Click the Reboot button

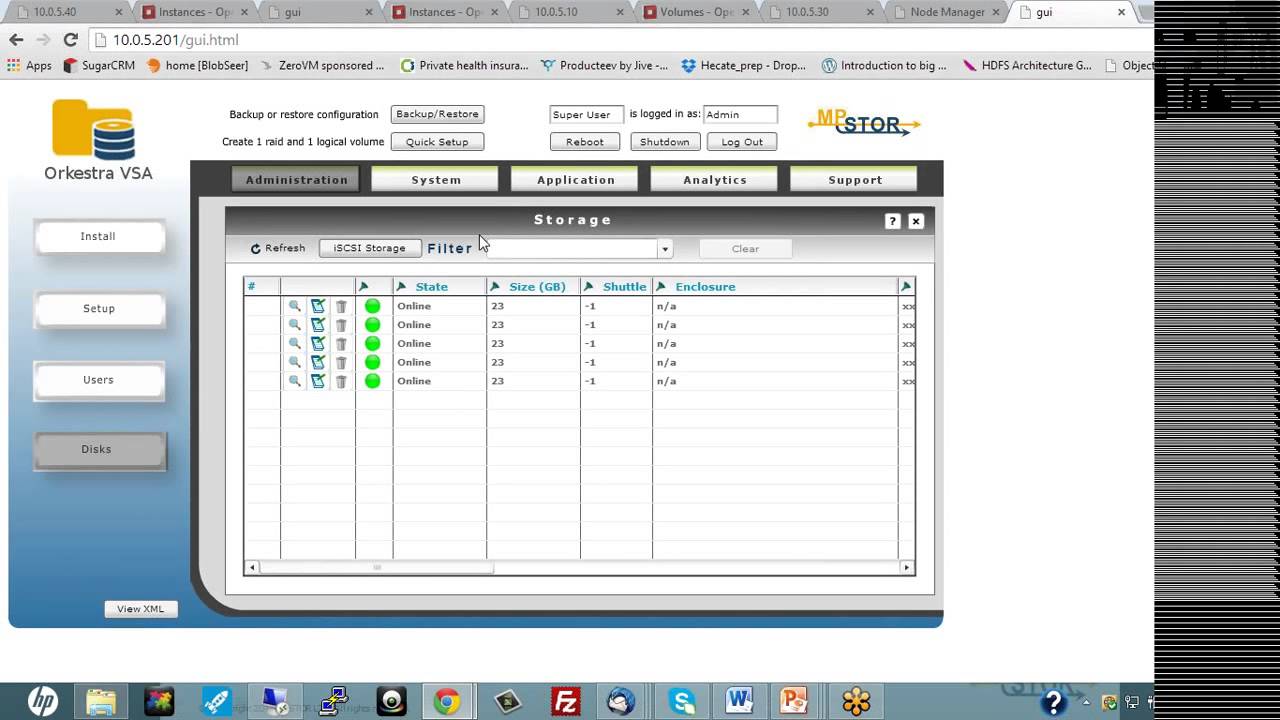[x=585, y=142]
